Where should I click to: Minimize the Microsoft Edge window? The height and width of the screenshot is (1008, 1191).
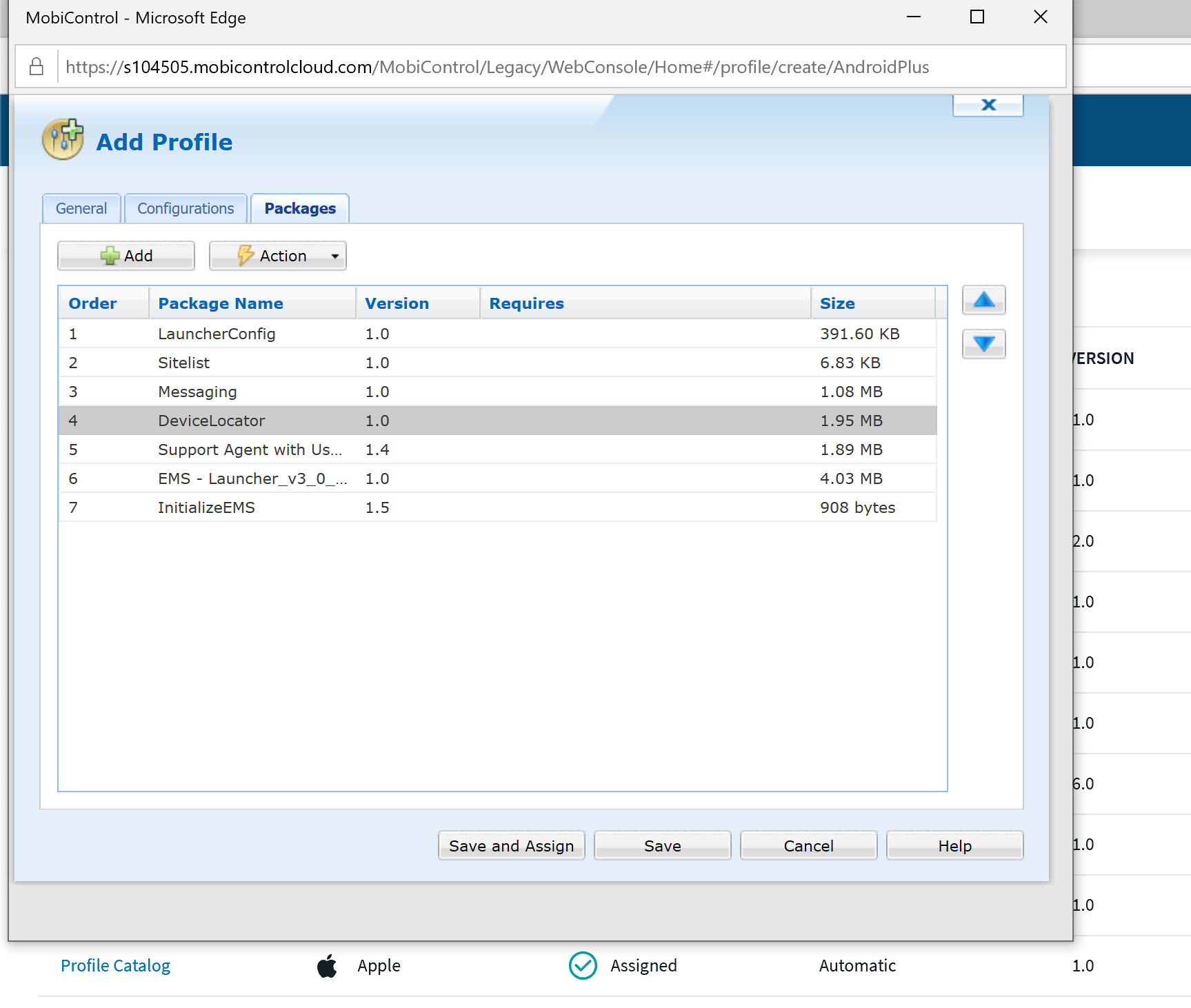coord(914,17)
